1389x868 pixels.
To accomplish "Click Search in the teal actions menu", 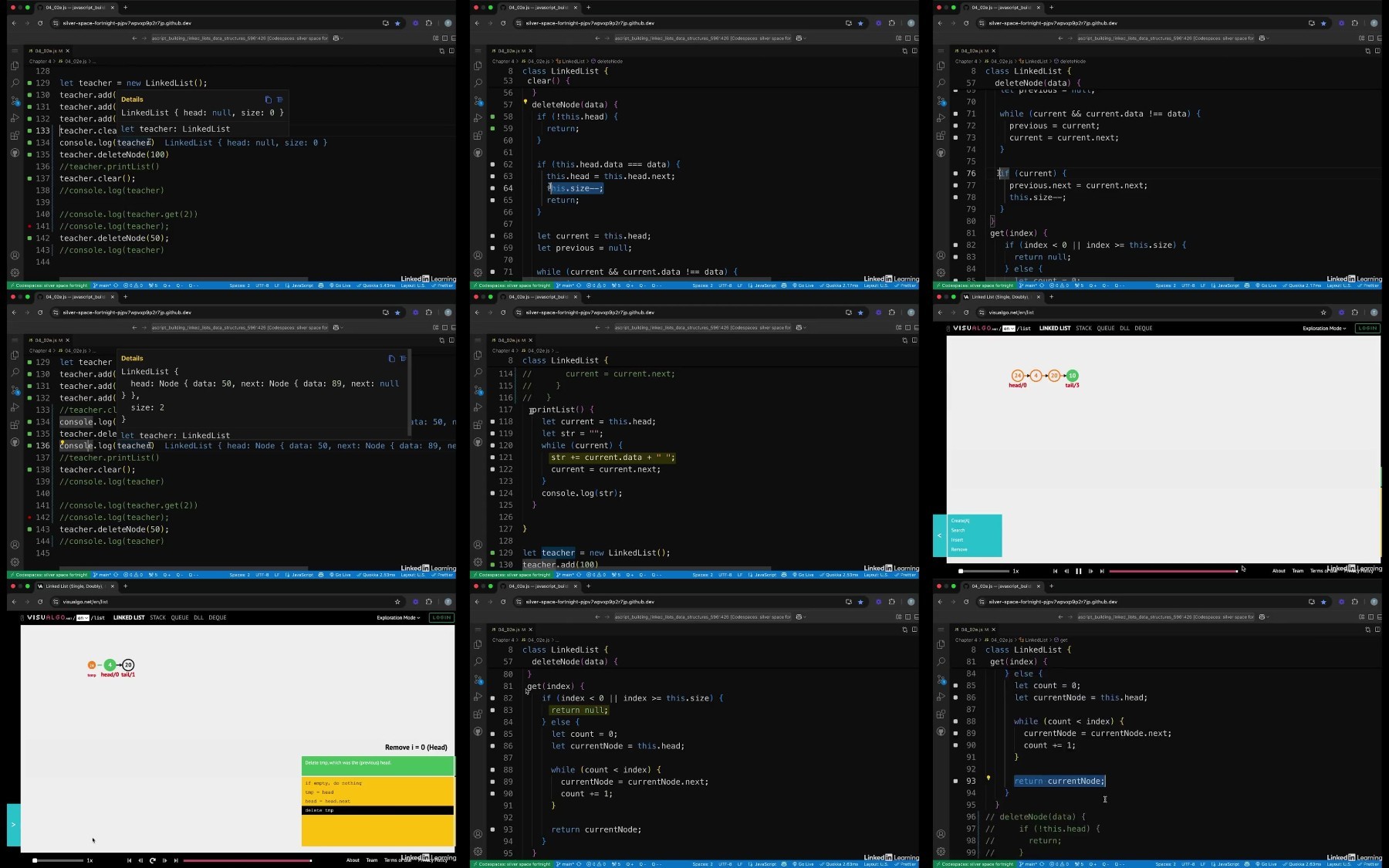I will pos(958,530).
